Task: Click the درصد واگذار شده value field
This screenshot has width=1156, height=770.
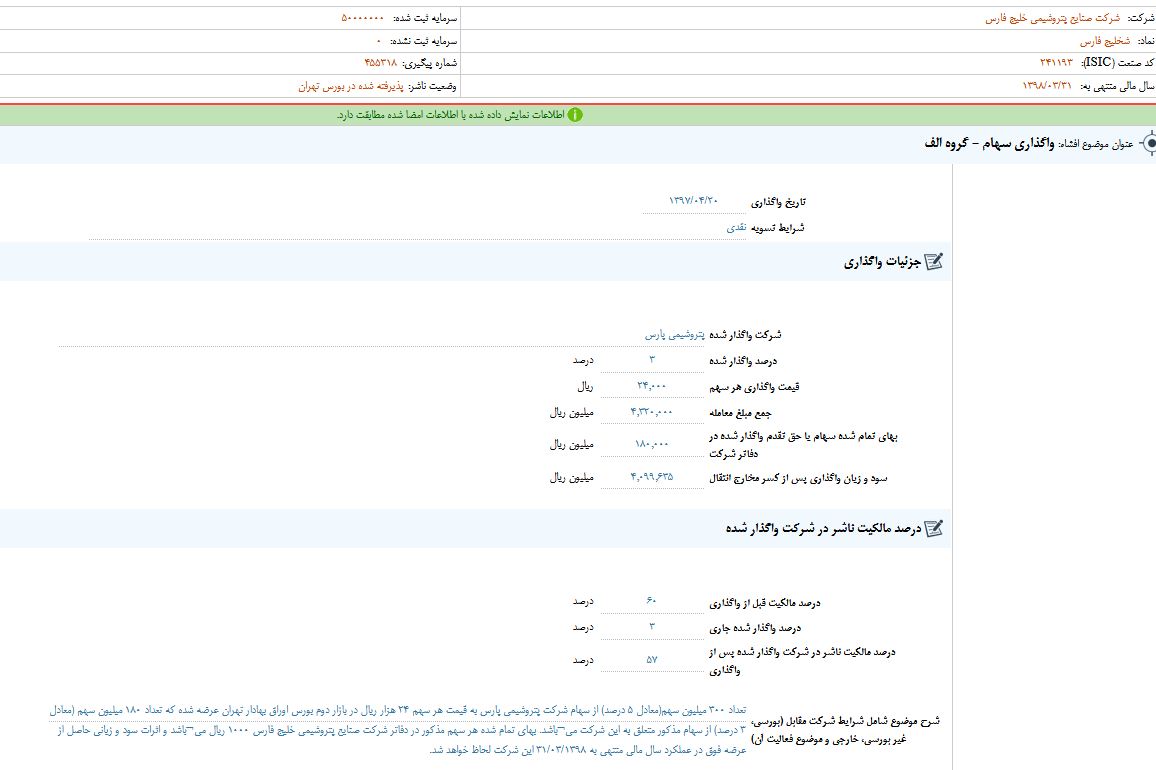Action: pos(652,360)
